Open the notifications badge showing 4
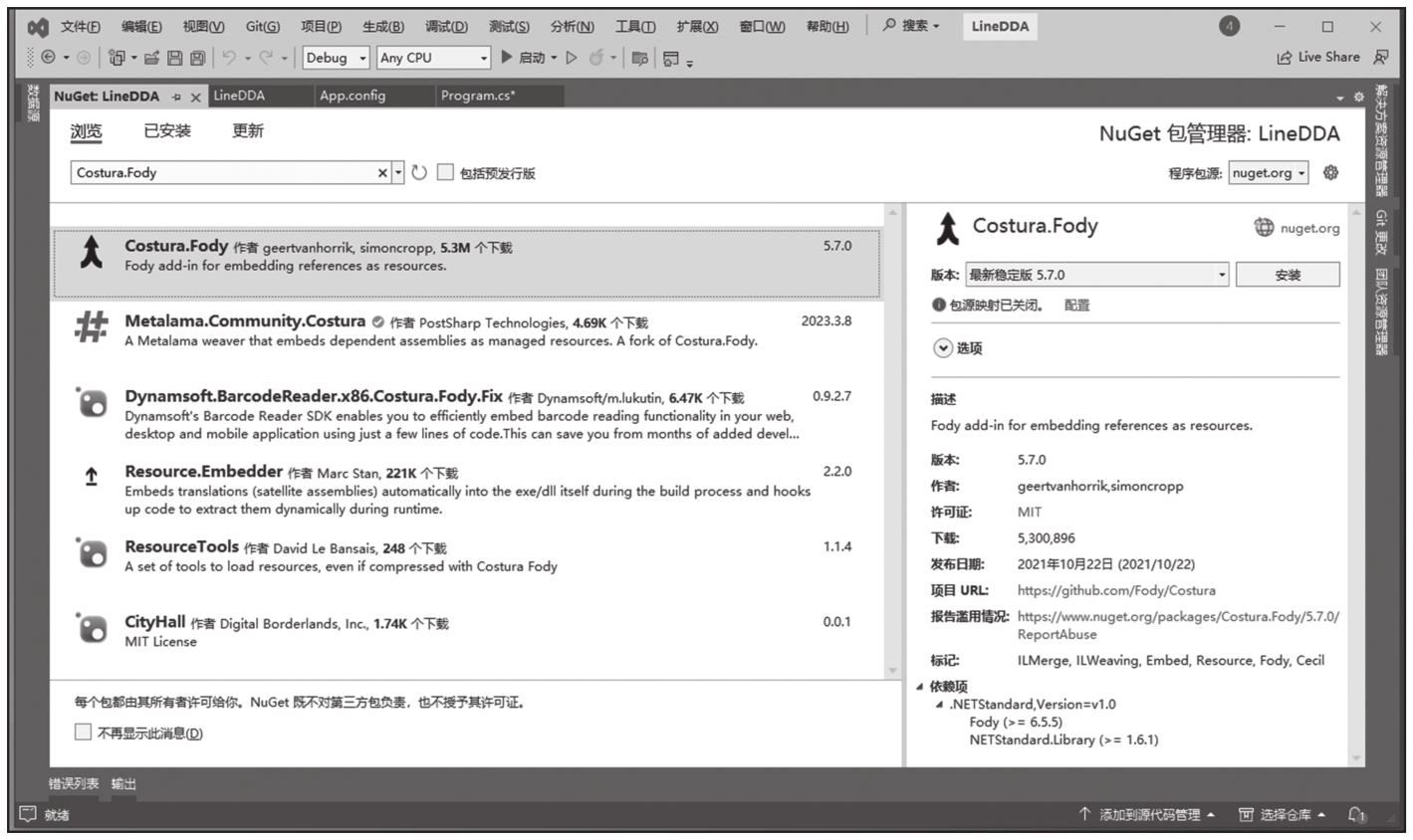Screen dimensions: 1413x840 1230,26
